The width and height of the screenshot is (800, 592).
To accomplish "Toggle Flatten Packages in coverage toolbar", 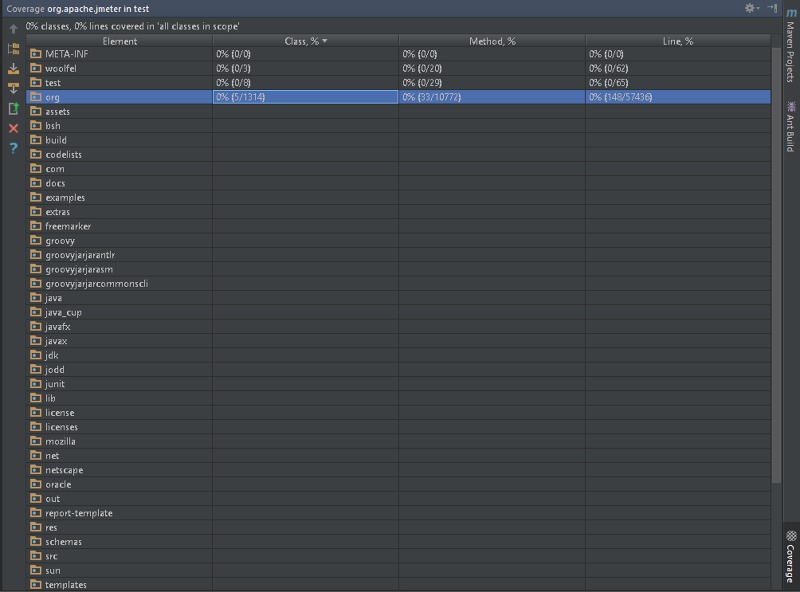I will point(14,48).
